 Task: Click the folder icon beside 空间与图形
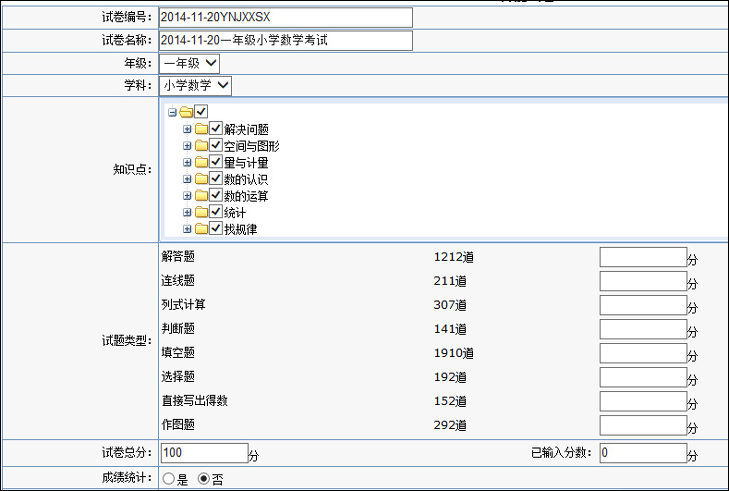tap(201, 146)
